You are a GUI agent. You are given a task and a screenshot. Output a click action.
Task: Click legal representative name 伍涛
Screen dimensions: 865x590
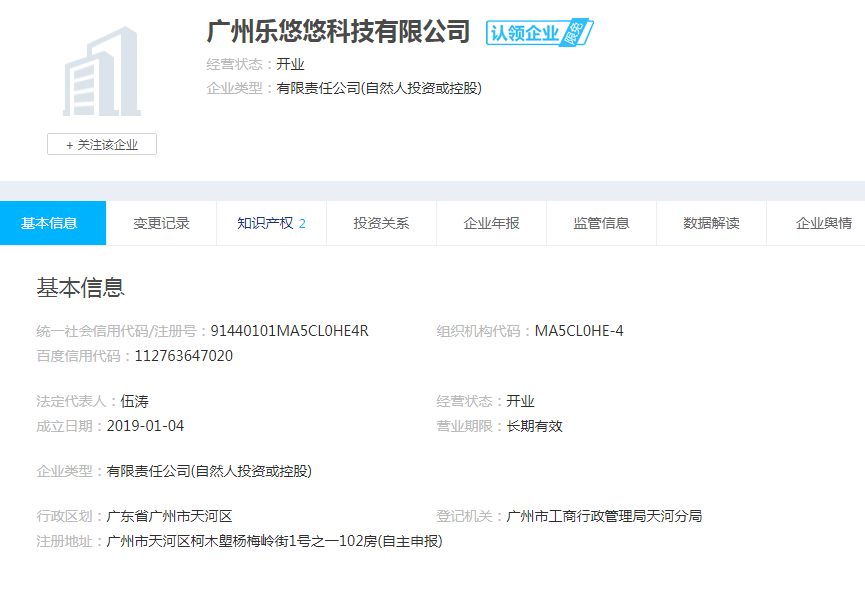pos(135,401)
